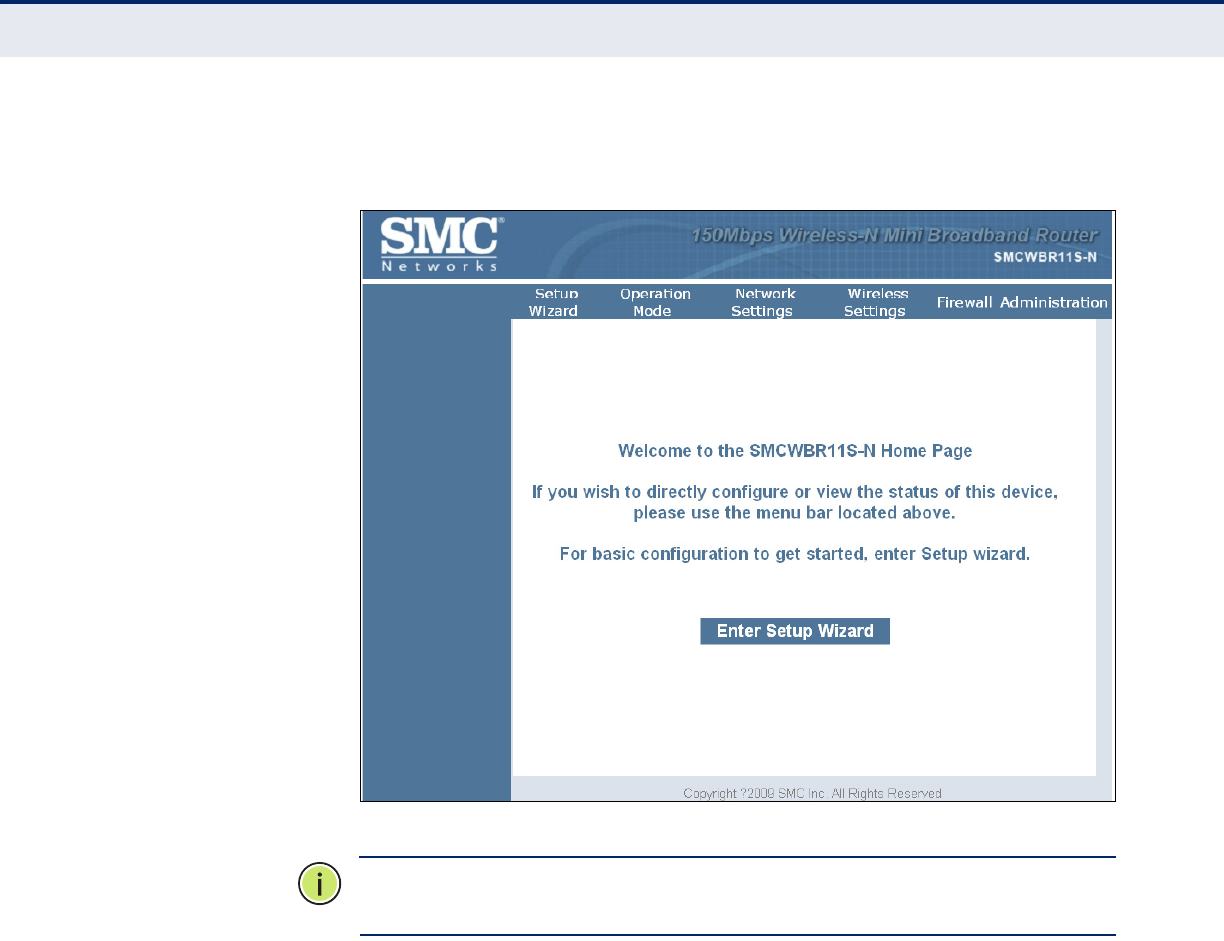
Task: Click the Enter Setup Wizard button
Action: point(795,631)
